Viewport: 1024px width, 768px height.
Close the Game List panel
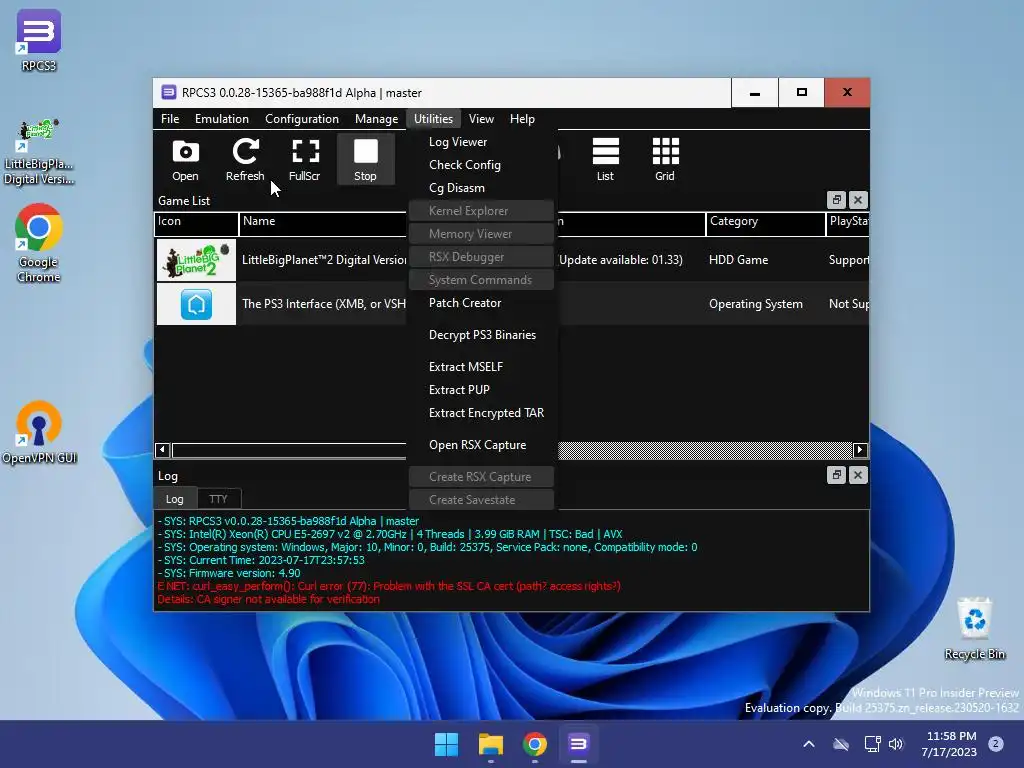pyautogui.click(x=858, y=200)
